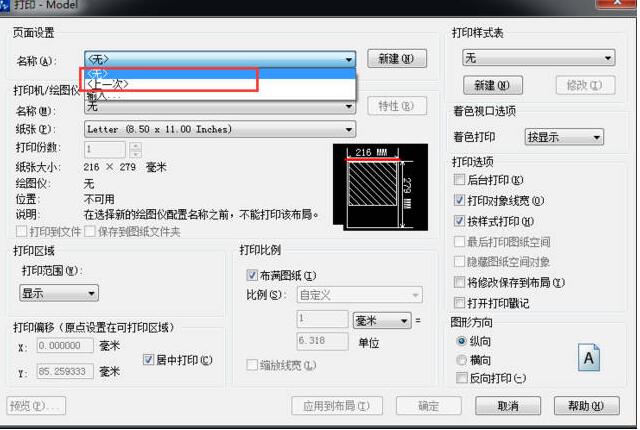Click the paper preview thumbnail
Viewport: 640px width, 430px height.
click(x=380, y=187)
